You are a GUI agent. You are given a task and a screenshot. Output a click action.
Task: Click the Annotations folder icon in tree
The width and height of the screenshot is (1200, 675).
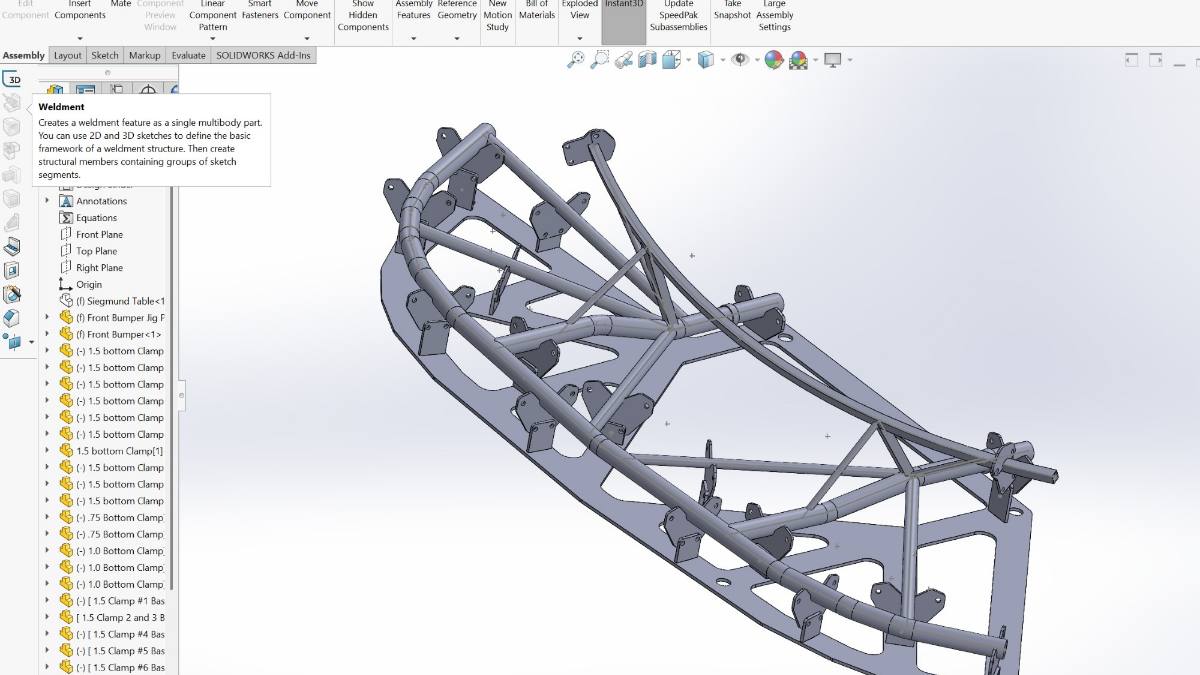point(67,201)
